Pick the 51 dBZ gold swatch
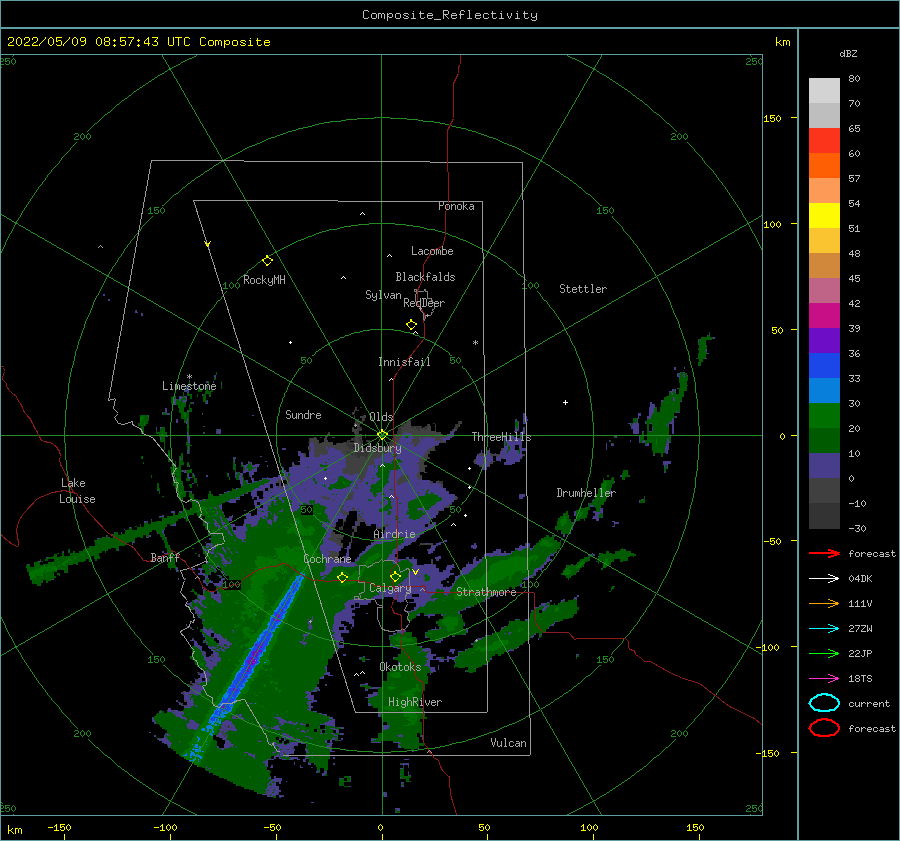 pyautogui.click(x=824, y=241)
